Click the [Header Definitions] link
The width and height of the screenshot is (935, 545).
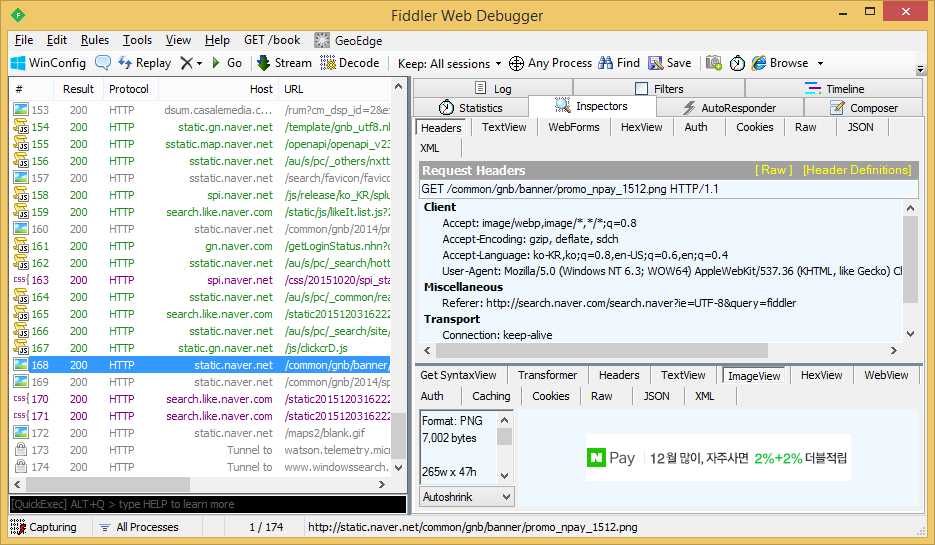pos(857,170)
